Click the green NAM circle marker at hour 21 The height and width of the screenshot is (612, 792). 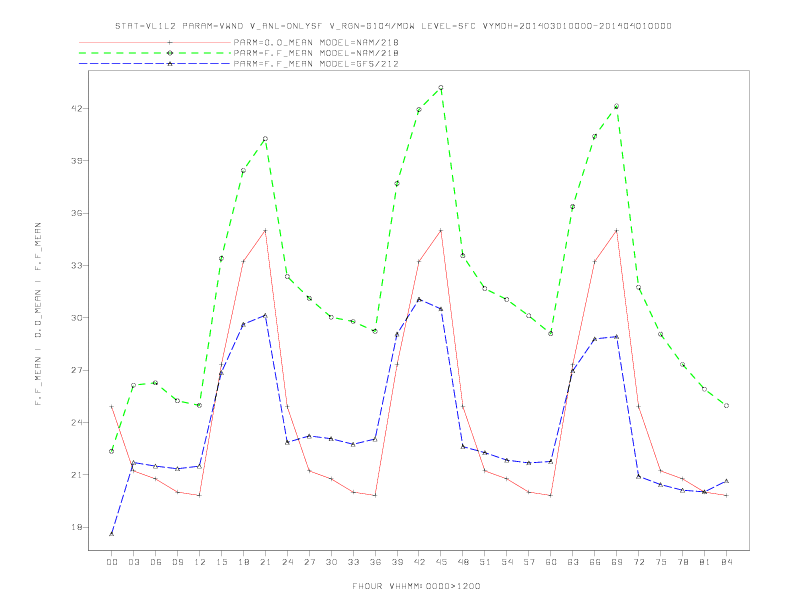(x=265, y=139)
